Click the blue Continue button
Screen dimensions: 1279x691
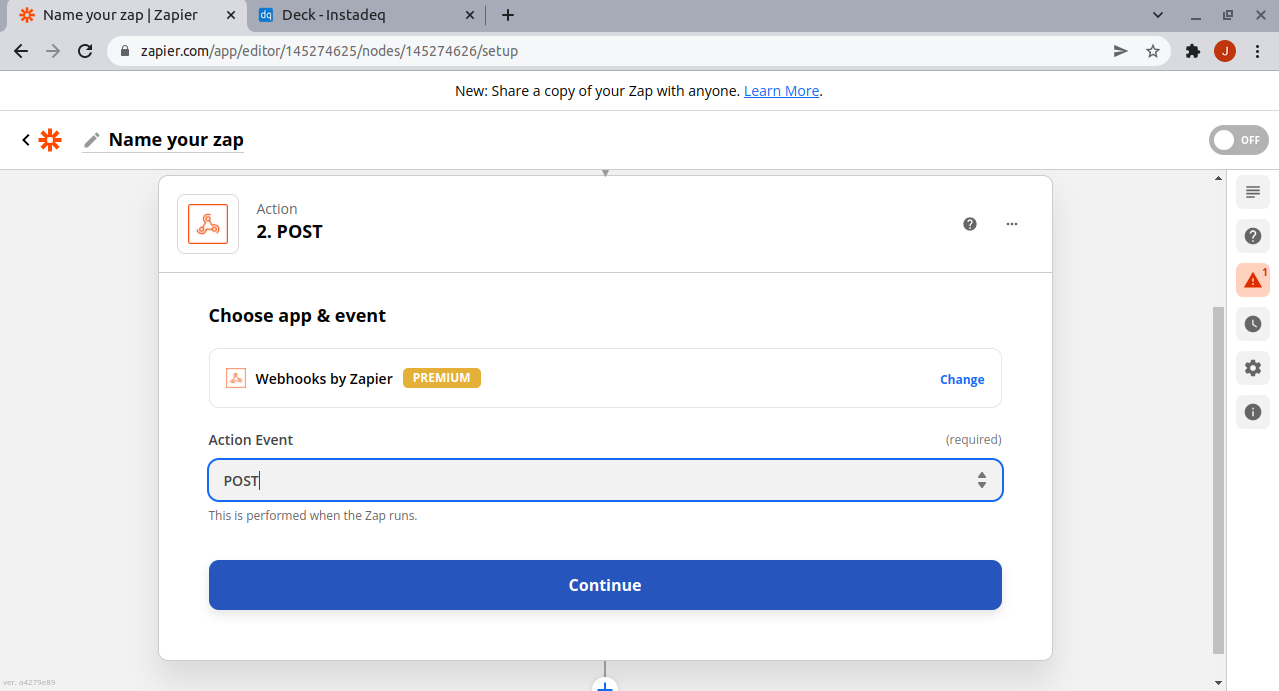pyautogui.click(x=605, y=585)
